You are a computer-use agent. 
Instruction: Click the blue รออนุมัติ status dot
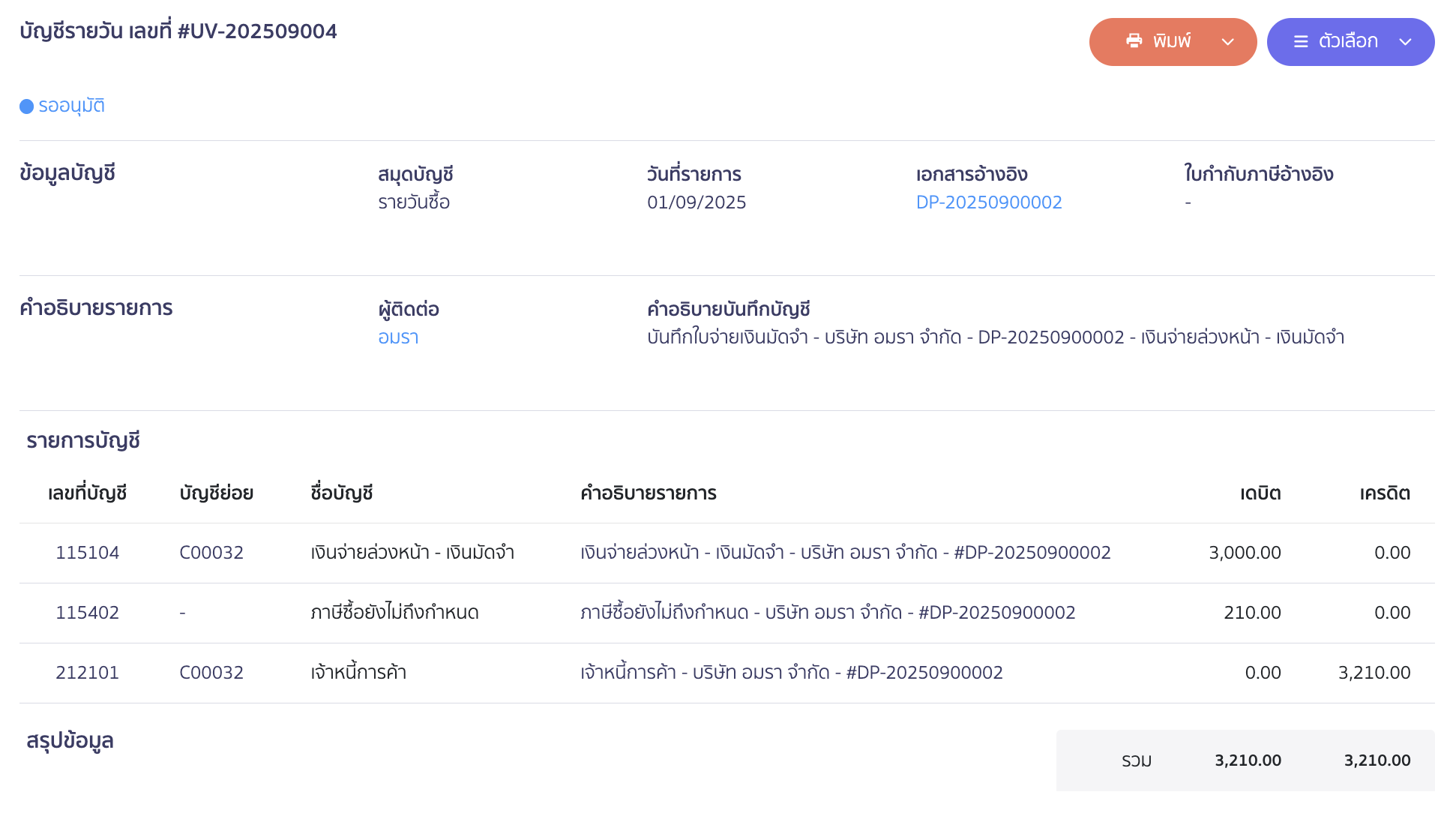tap(27, 106)
